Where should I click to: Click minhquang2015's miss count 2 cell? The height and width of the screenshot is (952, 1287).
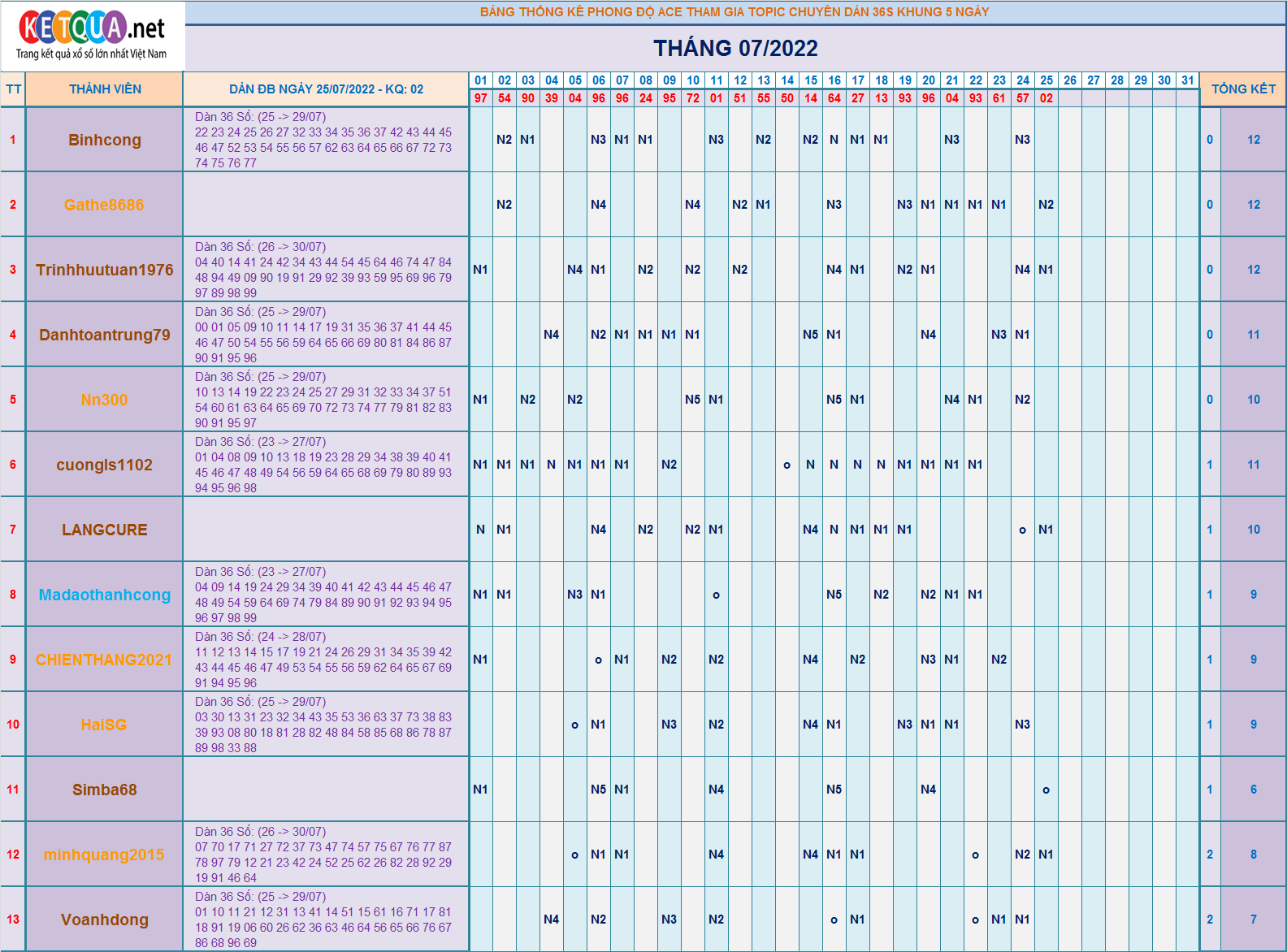tap(1210, 855)
